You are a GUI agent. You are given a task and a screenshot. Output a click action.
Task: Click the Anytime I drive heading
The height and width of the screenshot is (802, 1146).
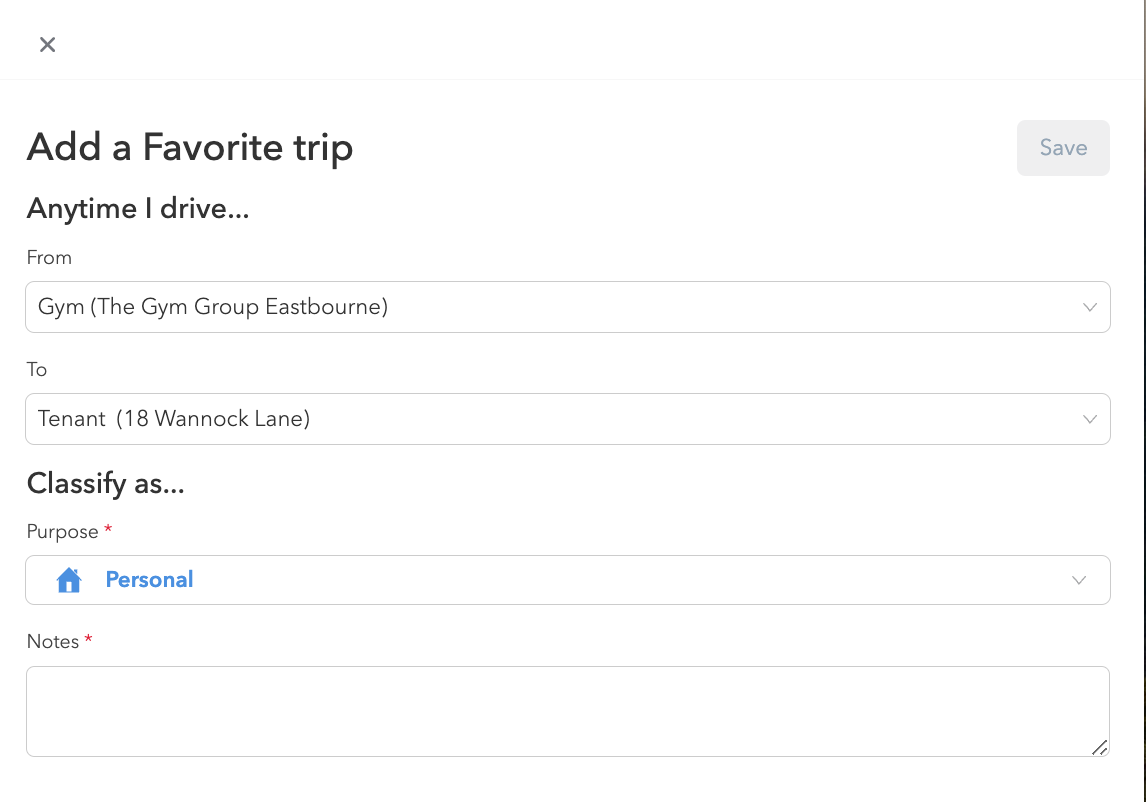(138, 208)
